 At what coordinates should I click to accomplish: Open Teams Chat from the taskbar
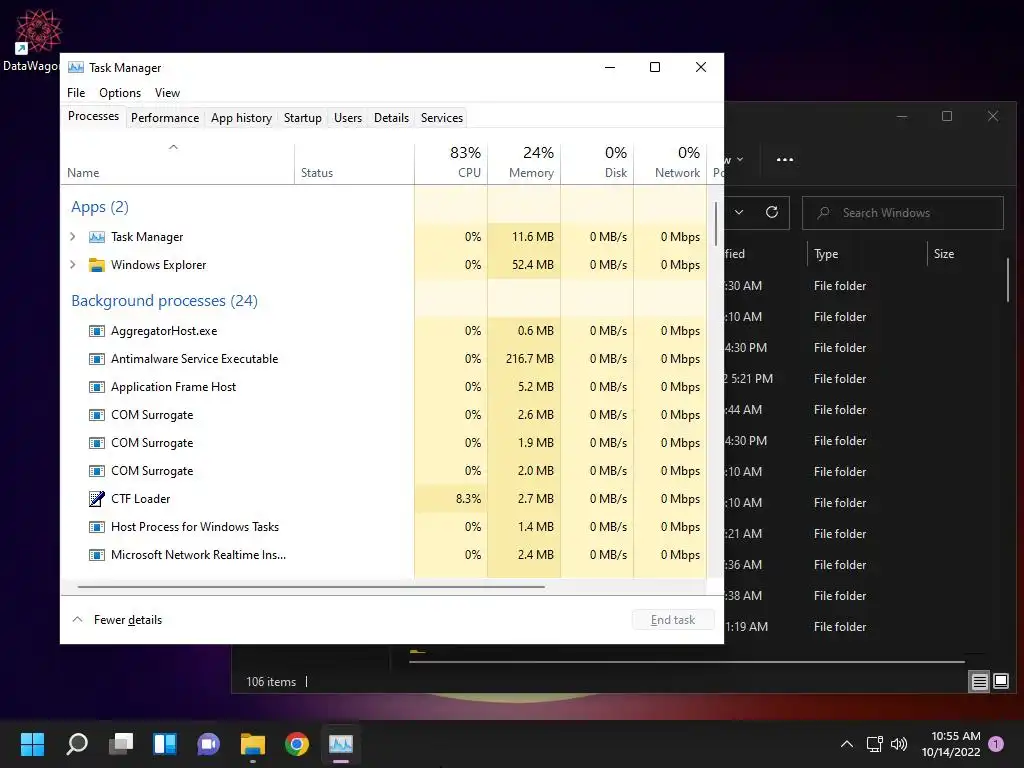click(x=208, y=744)
